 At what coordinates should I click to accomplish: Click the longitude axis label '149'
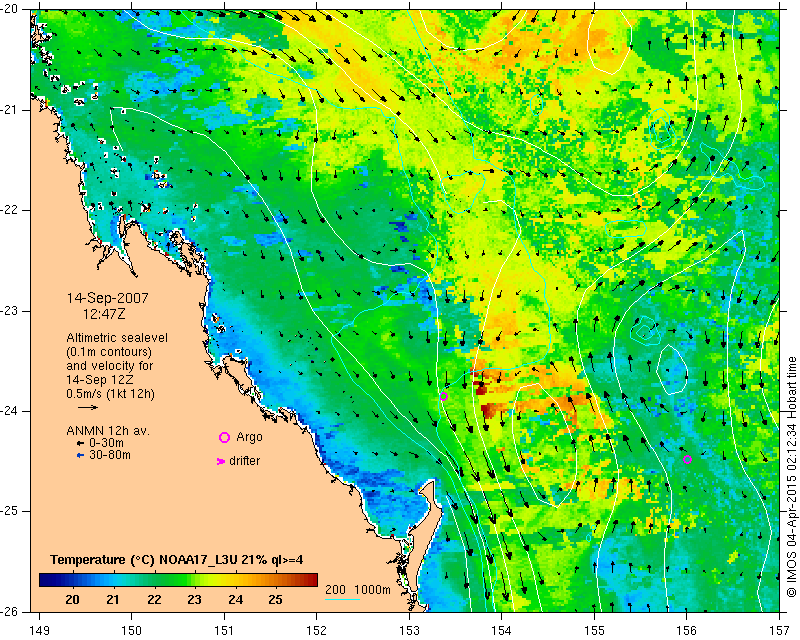(39, 631)
